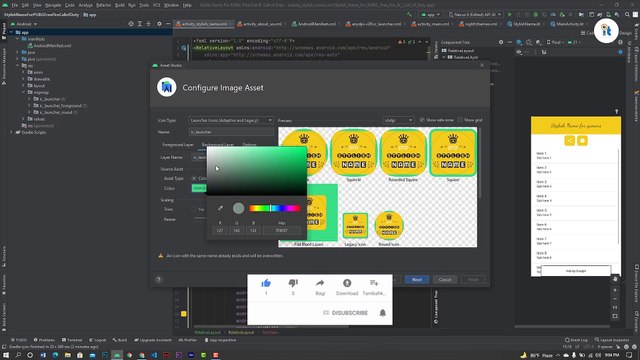
Task: Click Select Opened File target icon in project panel
Action: (x=131, y=24)
